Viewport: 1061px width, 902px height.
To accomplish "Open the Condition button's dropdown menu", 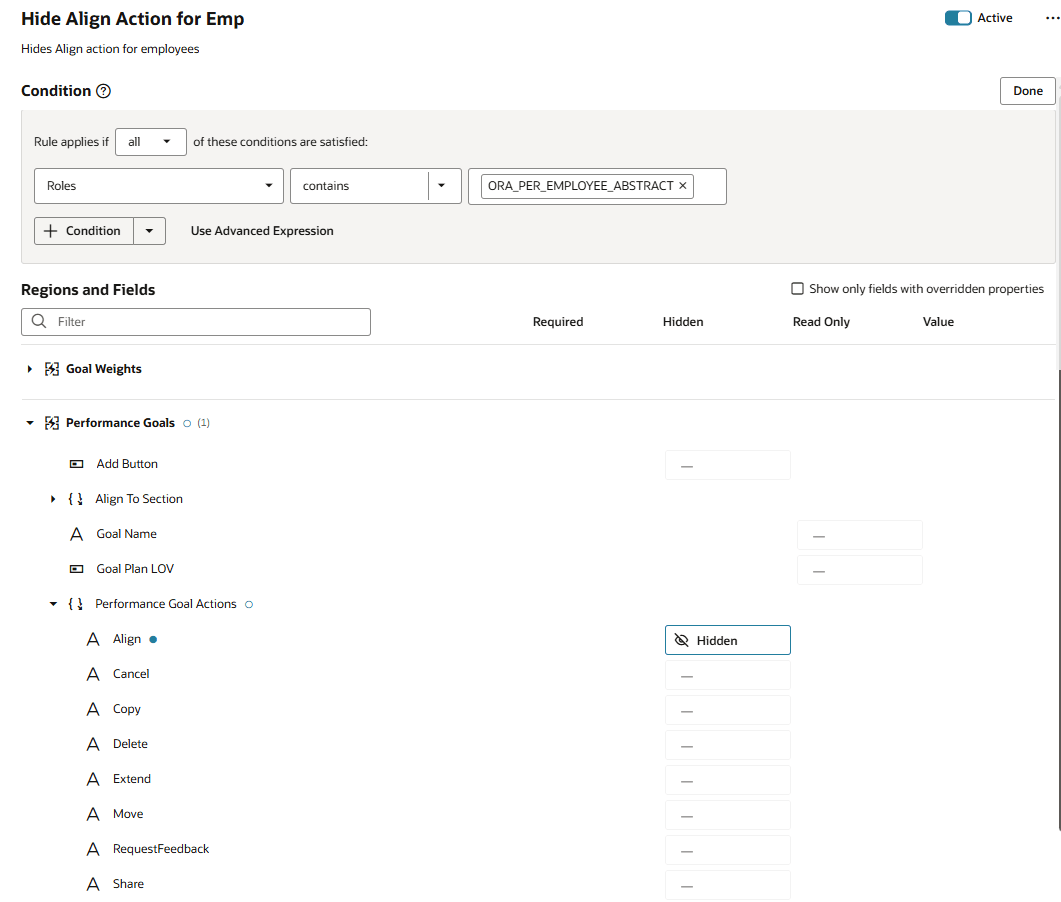I will pyautogui.click(x=149, y=230).
